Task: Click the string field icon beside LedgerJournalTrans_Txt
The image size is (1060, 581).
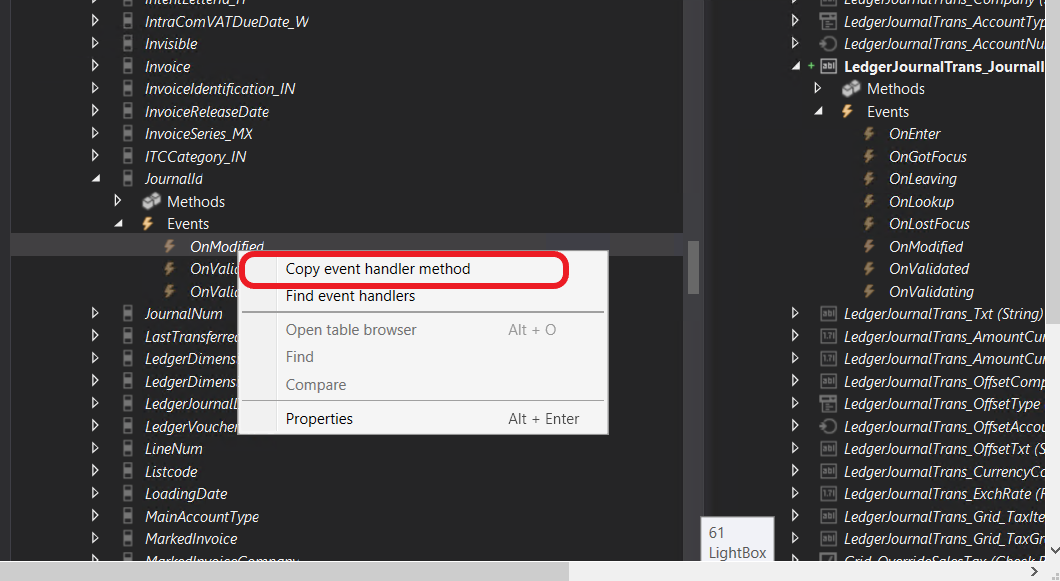Action: pos(827,313)
